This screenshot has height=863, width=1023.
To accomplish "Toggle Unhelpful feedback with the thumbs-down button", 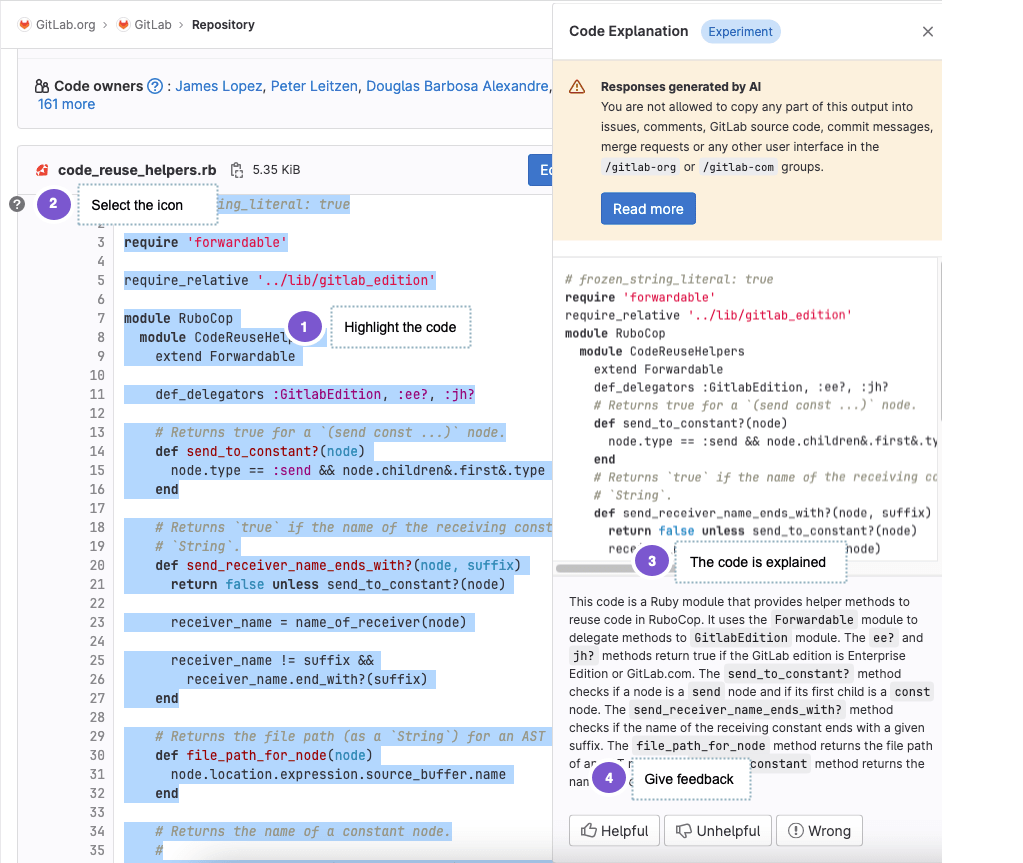I will point(716,830).
